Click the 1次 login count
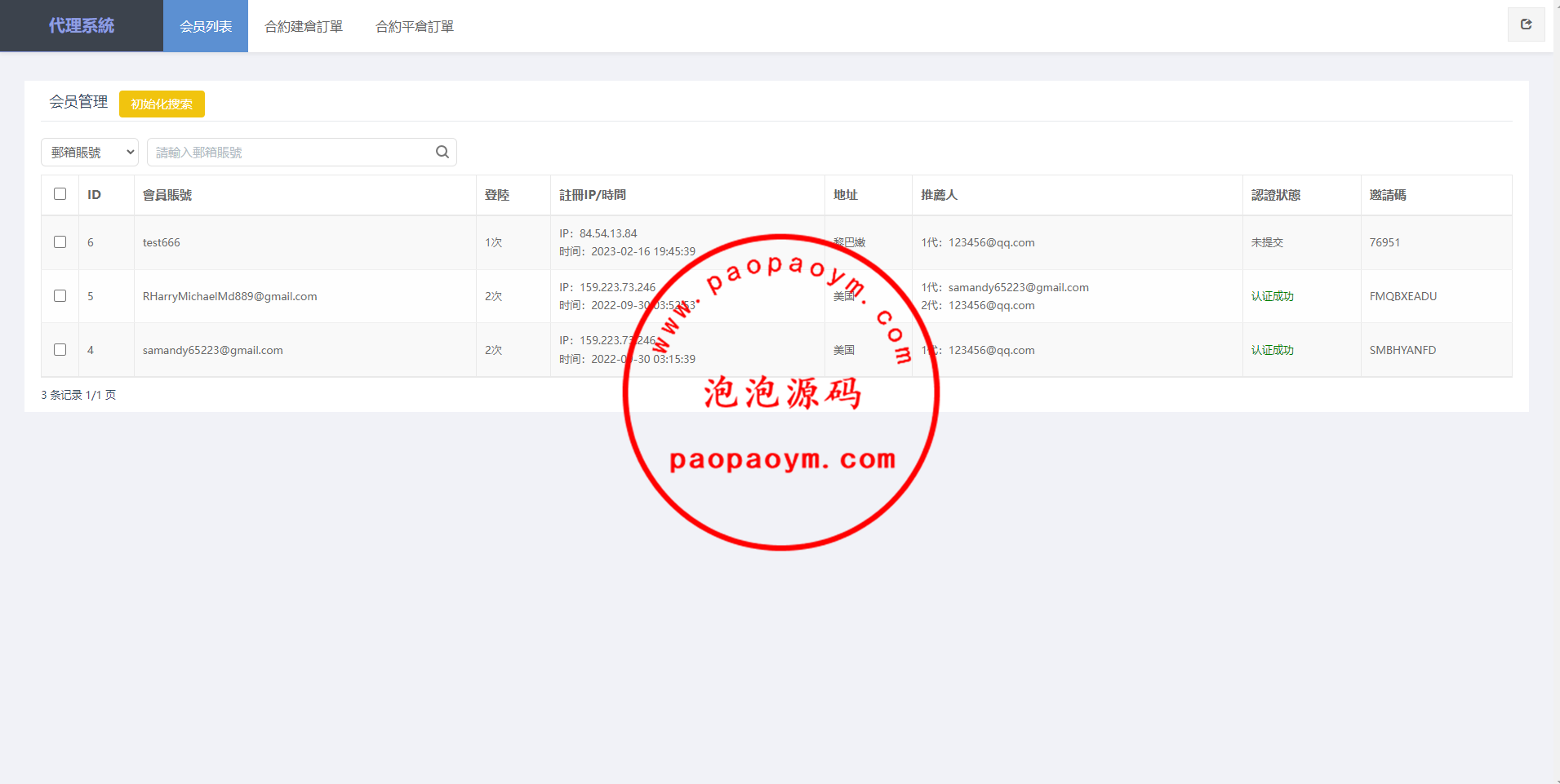The height and width of the screenshot is (784, 1560). (494, 242)
